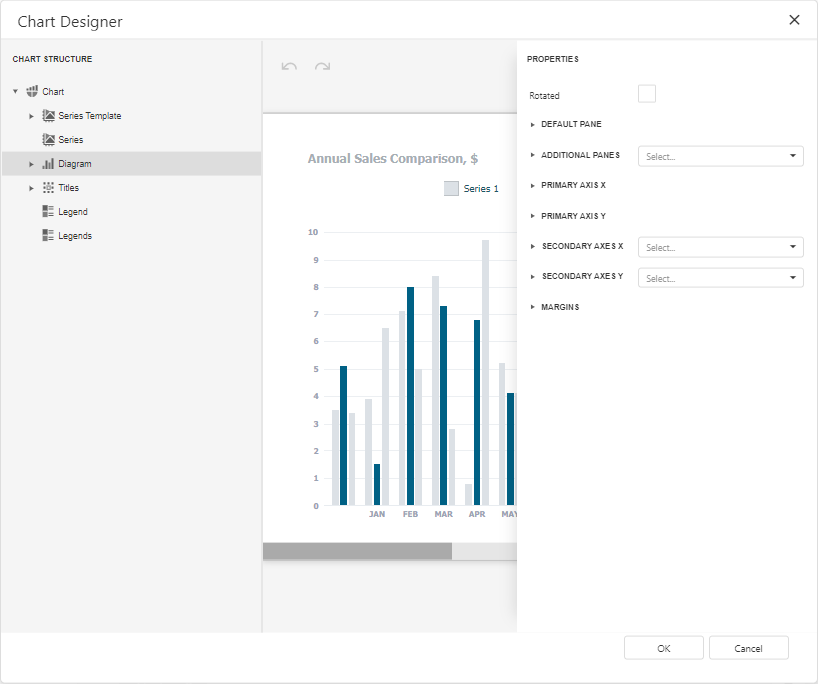Click the FEB axis label

click(411, 514)
